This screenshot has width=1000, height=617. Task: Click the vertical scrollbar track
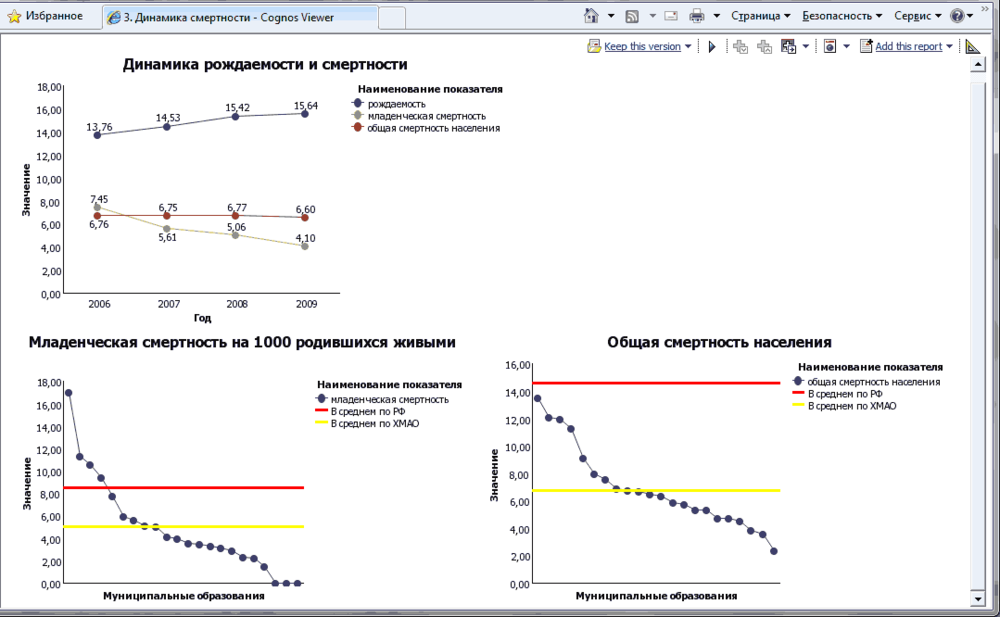pyautogui.click(x=978, y=331)
